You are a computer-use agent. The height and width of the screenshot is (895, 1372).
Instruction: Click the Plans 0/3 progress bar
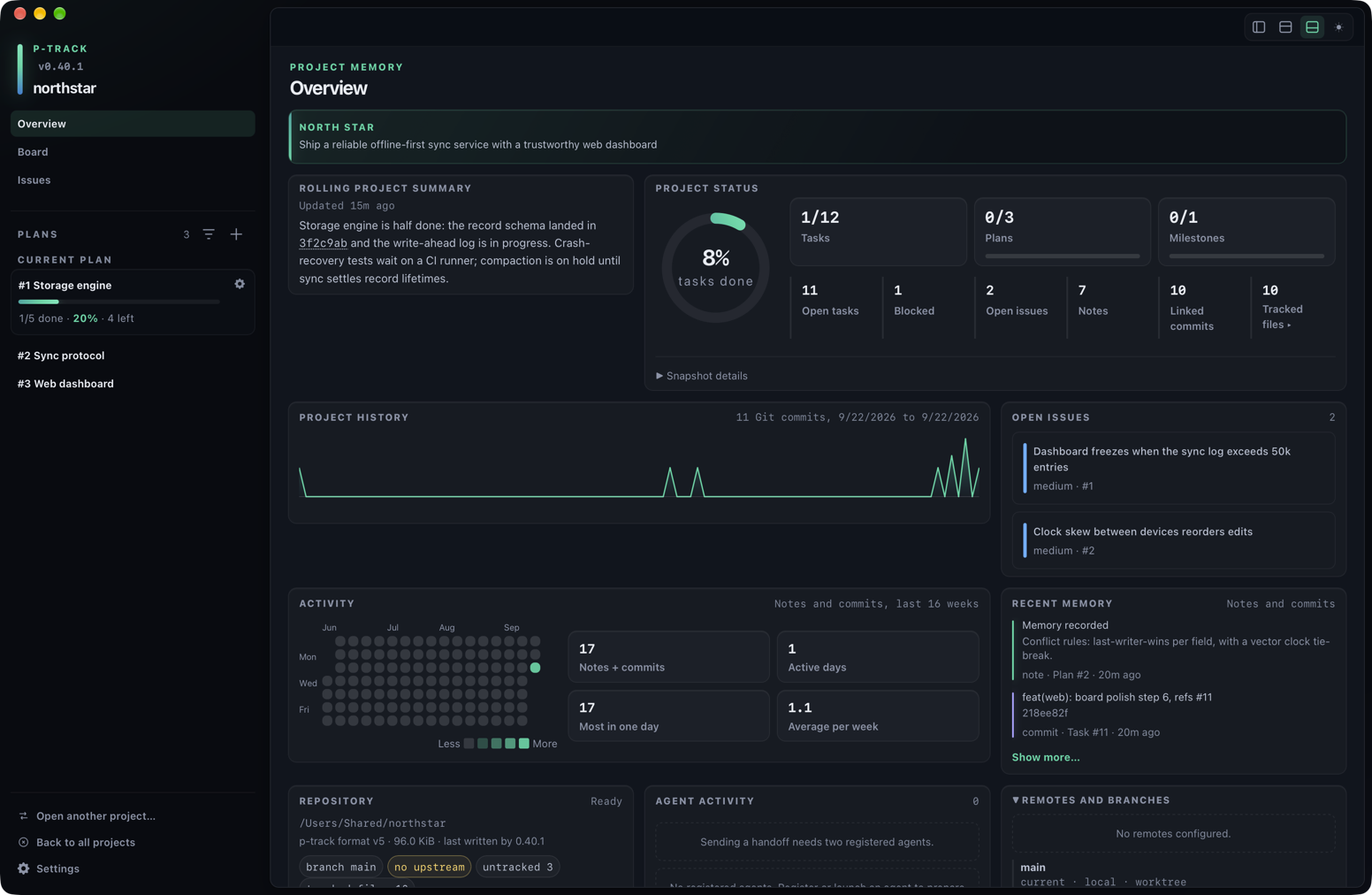[1063, 256]
